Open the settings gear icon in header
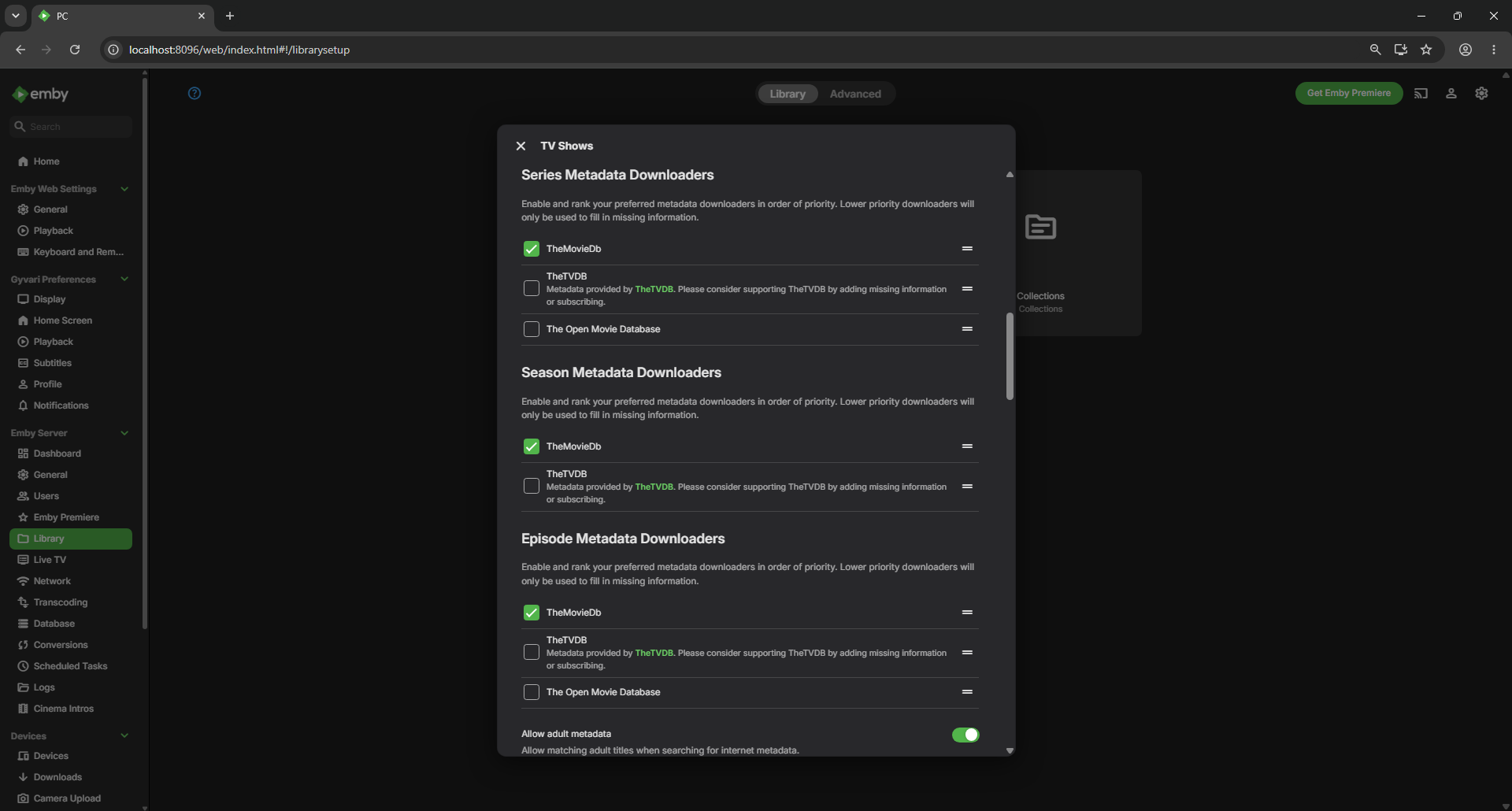The image size is (1512, 811). click(1481, 93)
